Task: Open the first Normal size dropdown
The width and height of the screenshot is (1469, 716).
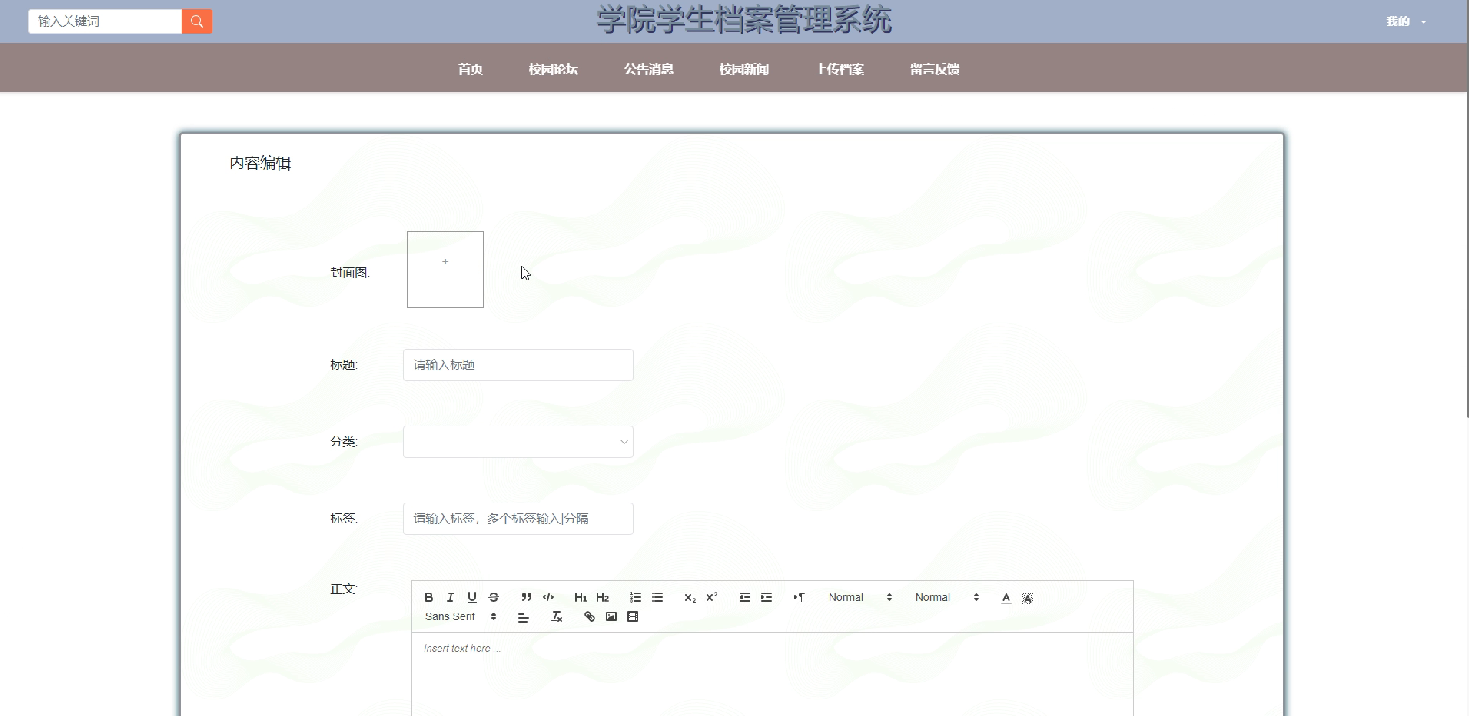Action: click(x=860, y=597)
